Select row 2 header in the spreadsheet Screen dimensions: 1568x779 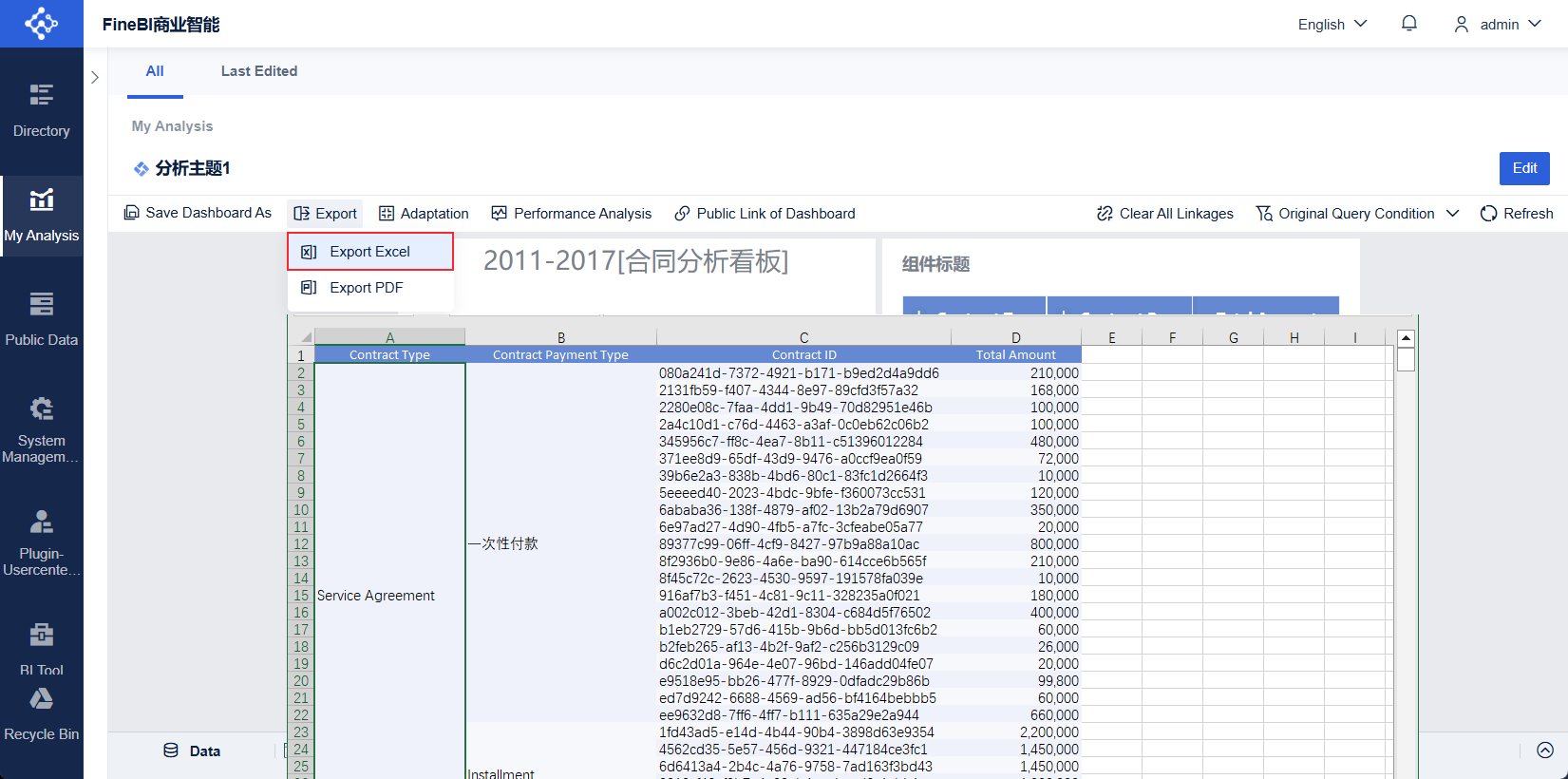301,373
